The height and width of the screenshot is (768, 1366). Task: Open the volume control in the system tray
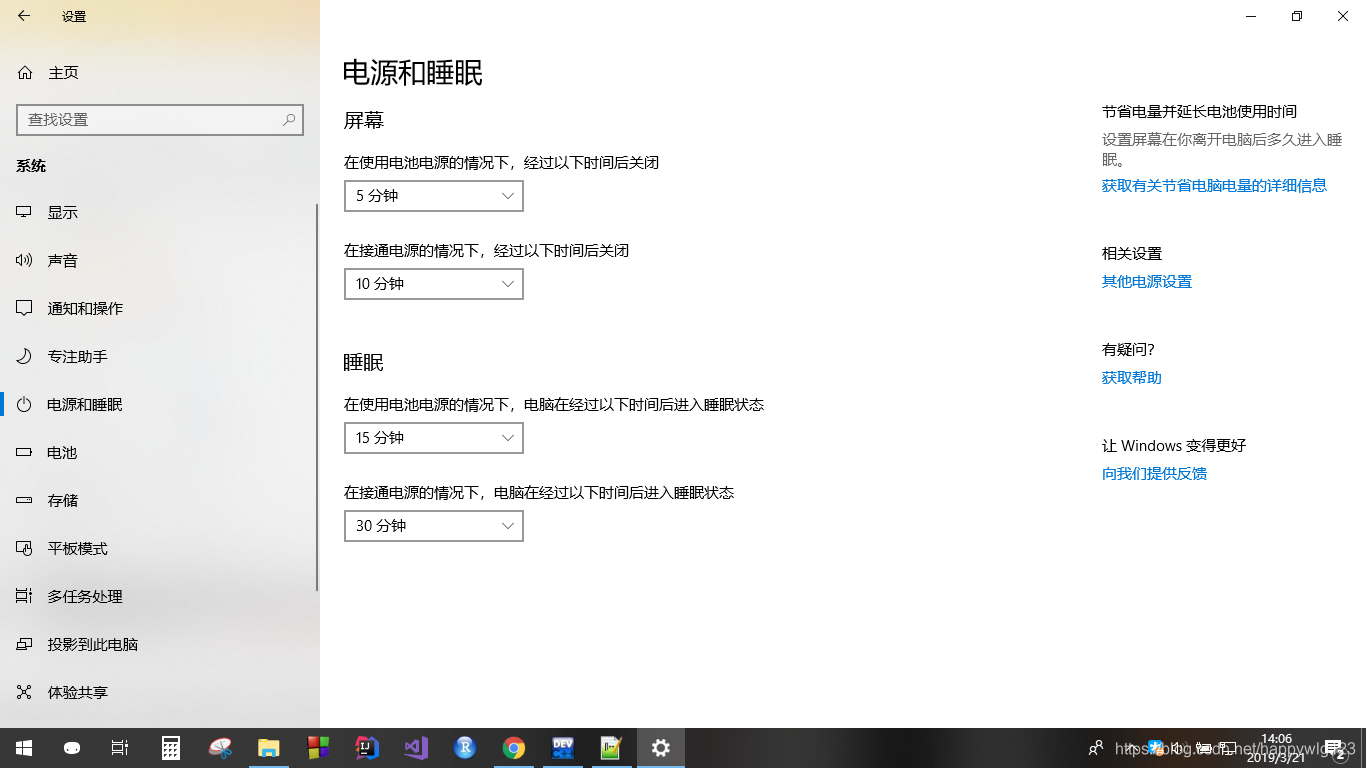click(1179, 748)
